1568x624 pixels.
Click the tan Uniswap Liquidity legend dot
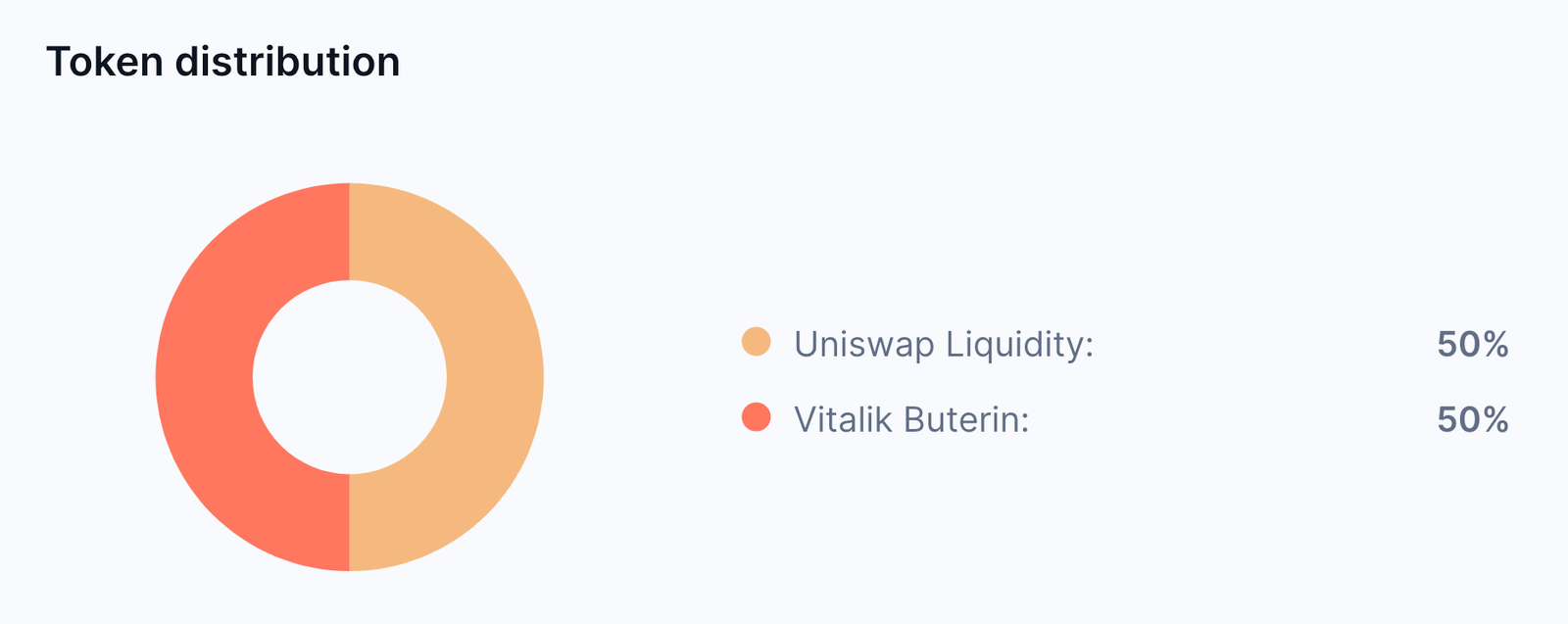(756, 343)
